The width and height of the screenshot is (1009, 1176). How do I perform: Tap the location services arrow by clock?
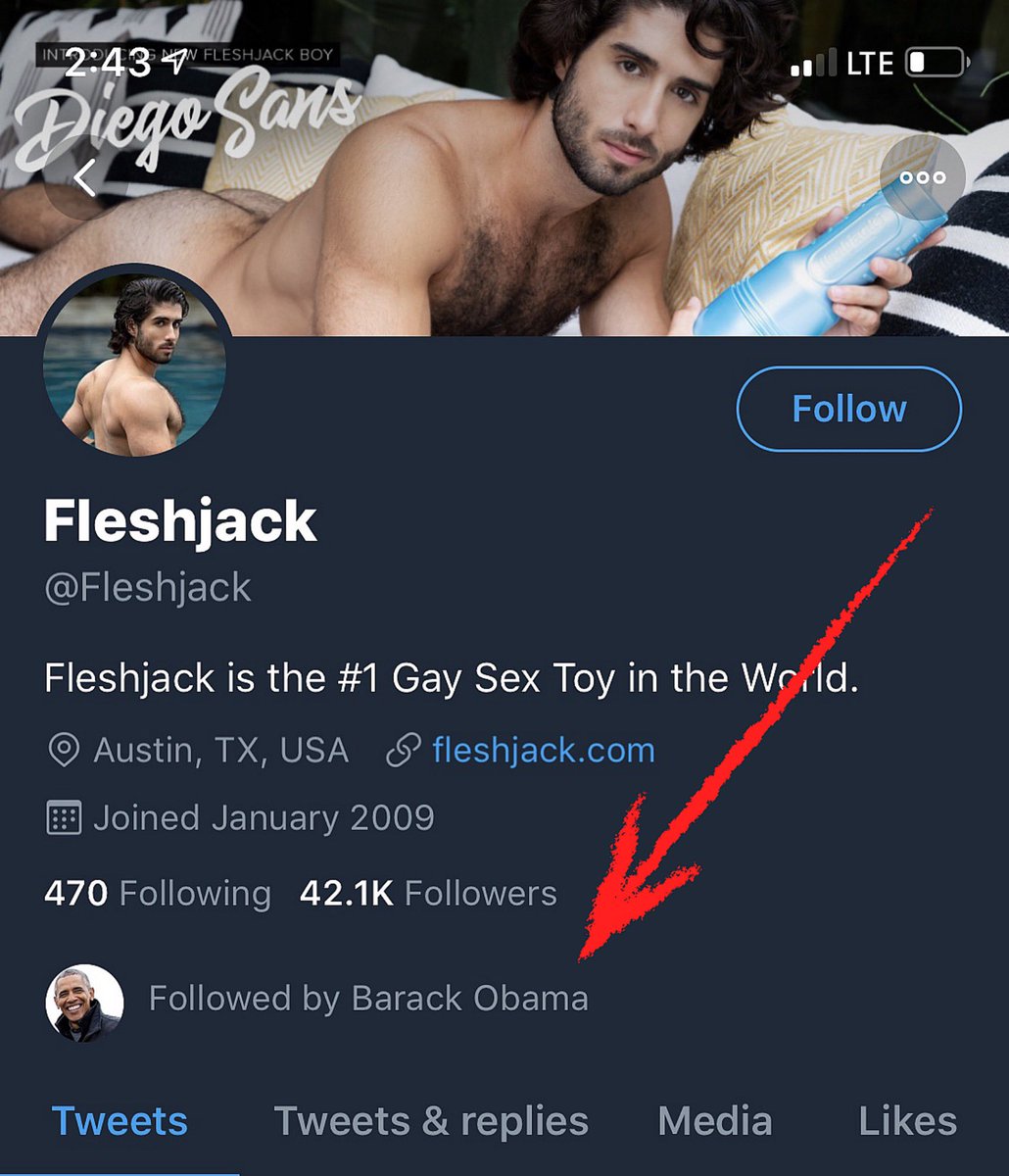tap(176, 62)
